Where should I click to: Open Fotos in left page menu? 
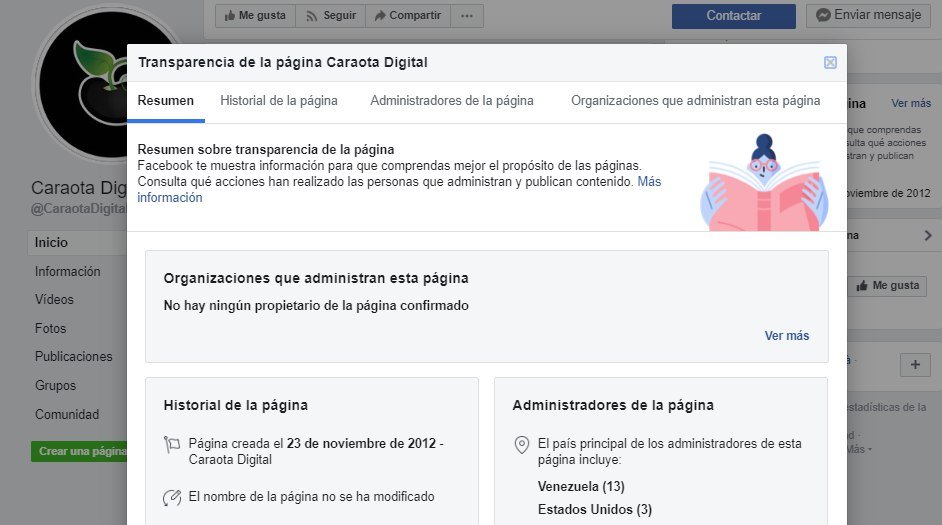tap(50, 329)
